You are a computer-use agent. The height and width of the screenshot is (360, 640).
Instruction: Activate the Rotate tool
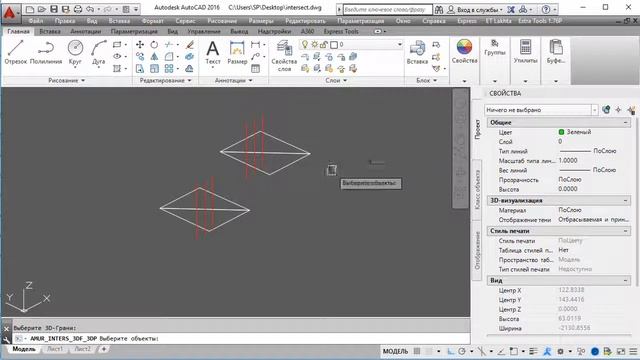[154, 44]
